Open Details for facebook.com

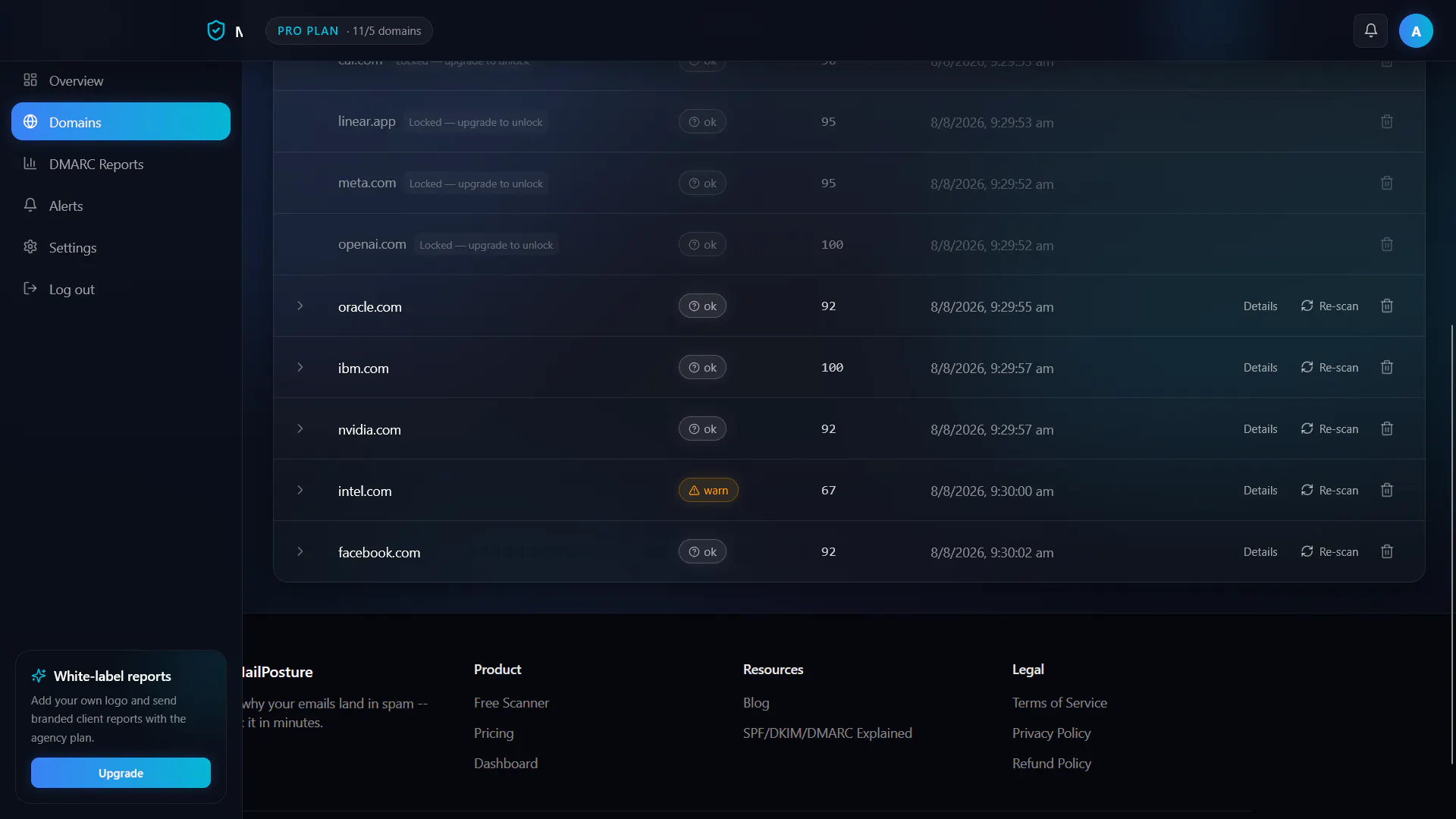tap(1260, 552)
